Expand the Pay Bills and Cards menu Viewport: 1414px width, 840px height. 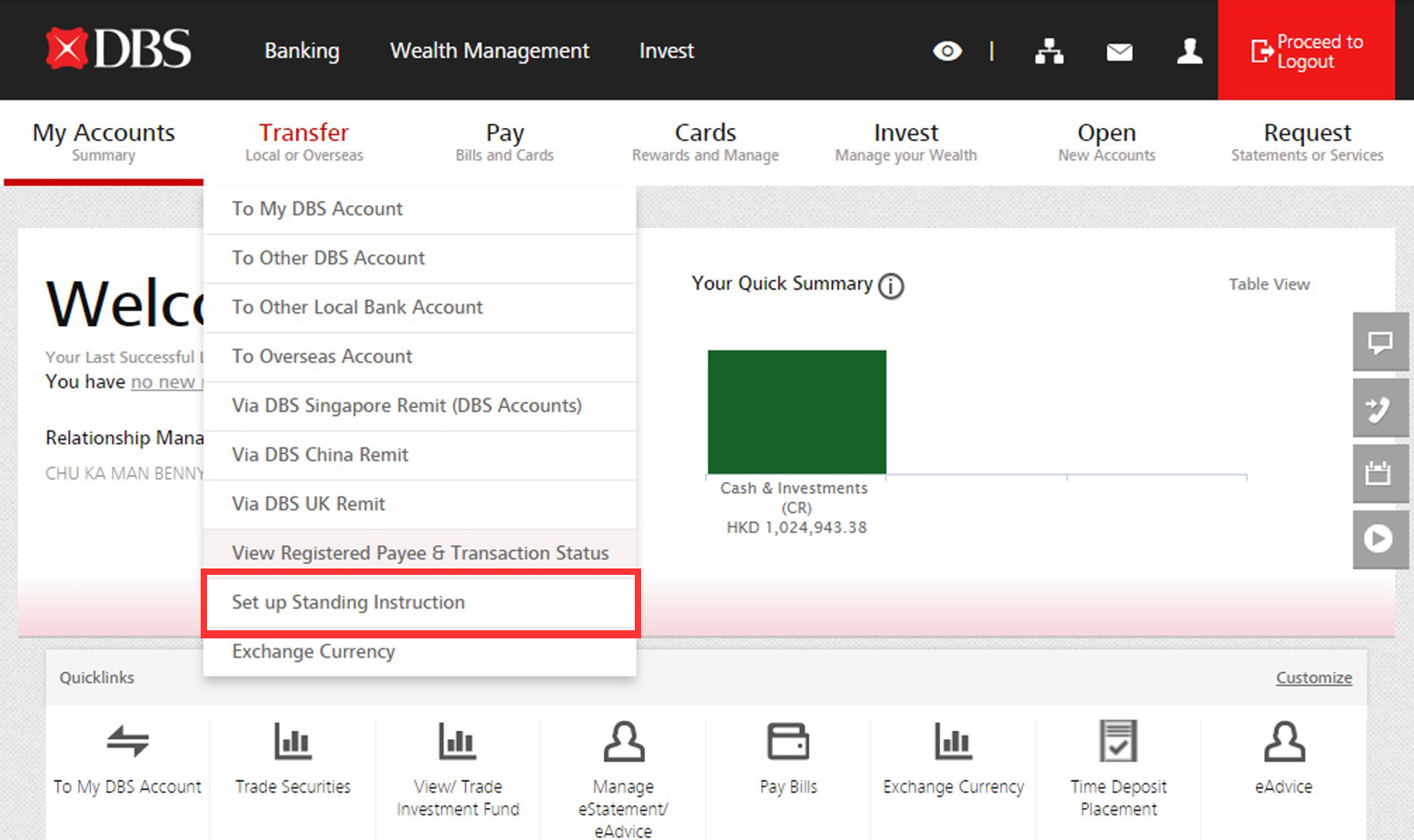pyautogui.click(x=504, y=143)
